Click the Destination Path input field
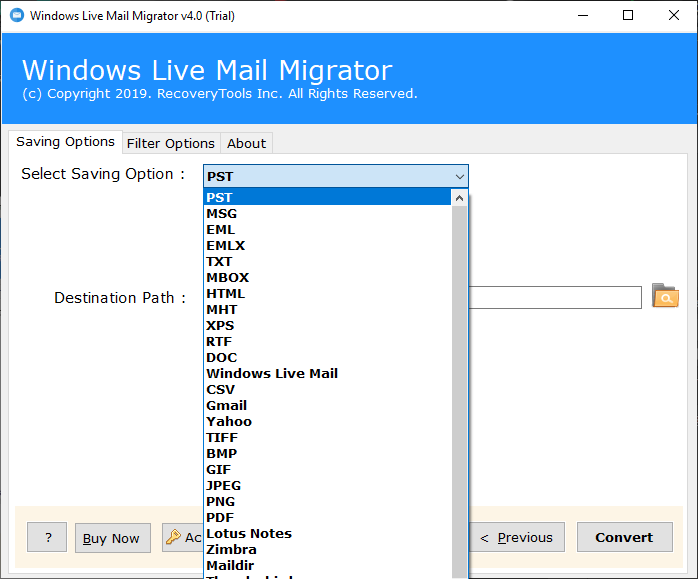Screen dimensions: 698x579 [555, 297]
